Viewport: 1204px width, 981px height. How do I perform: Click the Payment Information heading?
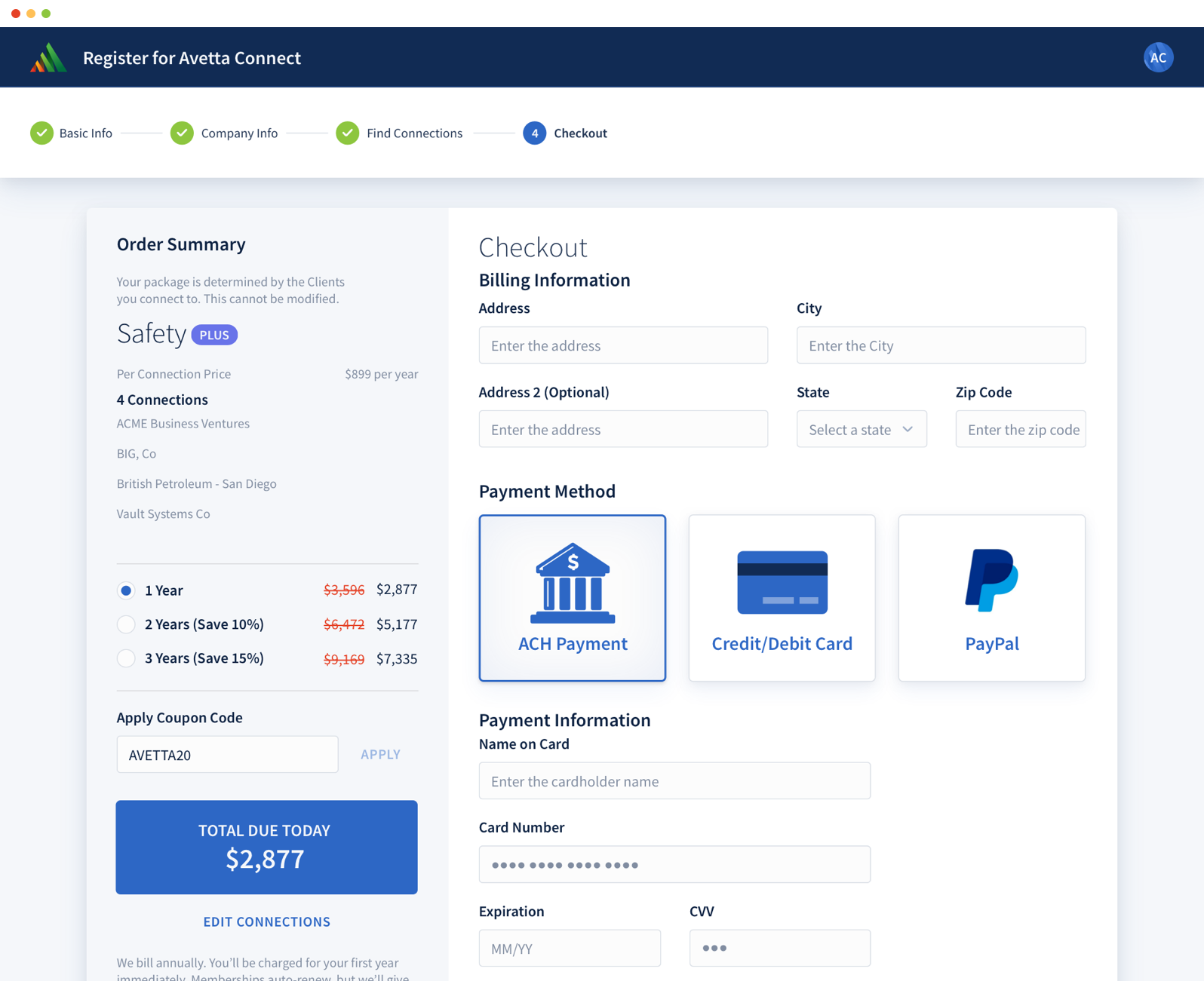564,720
